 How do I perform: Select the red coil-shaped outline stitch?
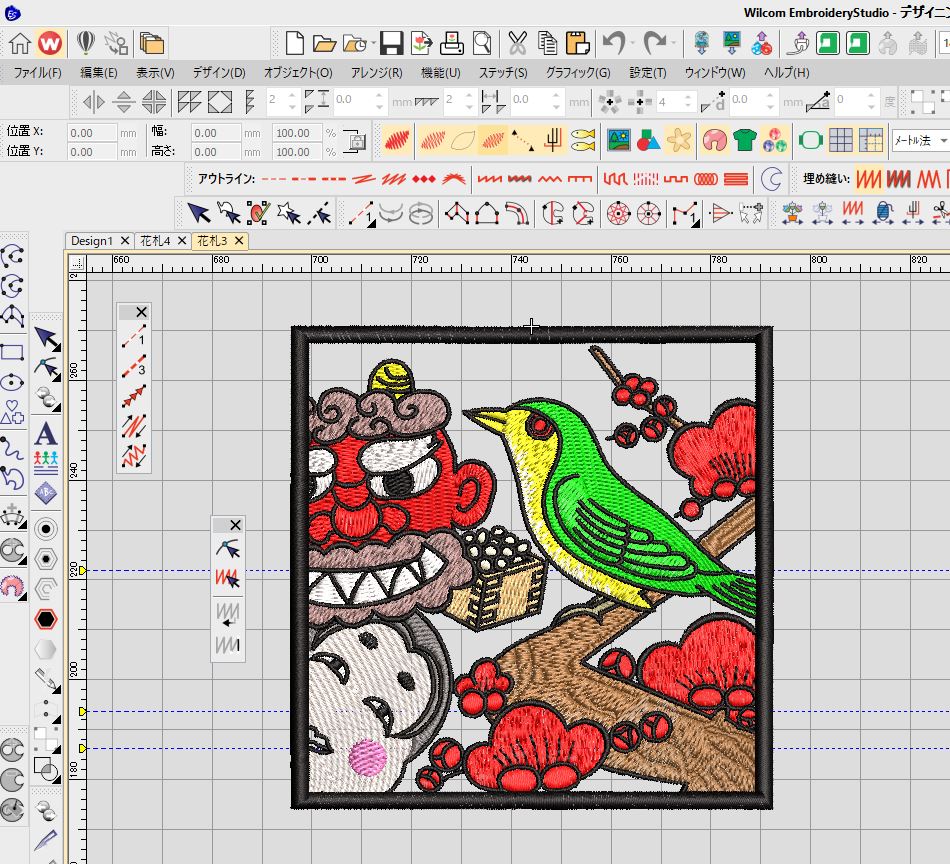pos(706,179)
